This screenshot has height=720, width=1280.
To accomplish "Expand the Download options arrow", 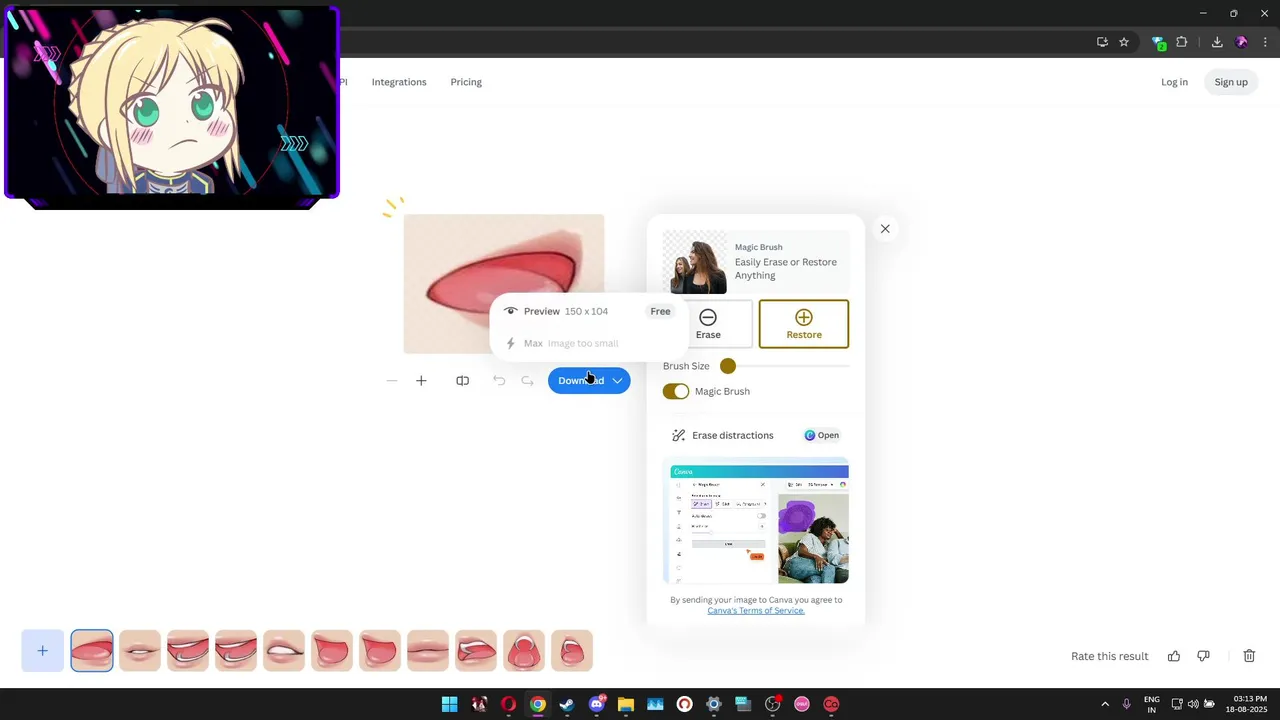I will click(x=617, y=381).
